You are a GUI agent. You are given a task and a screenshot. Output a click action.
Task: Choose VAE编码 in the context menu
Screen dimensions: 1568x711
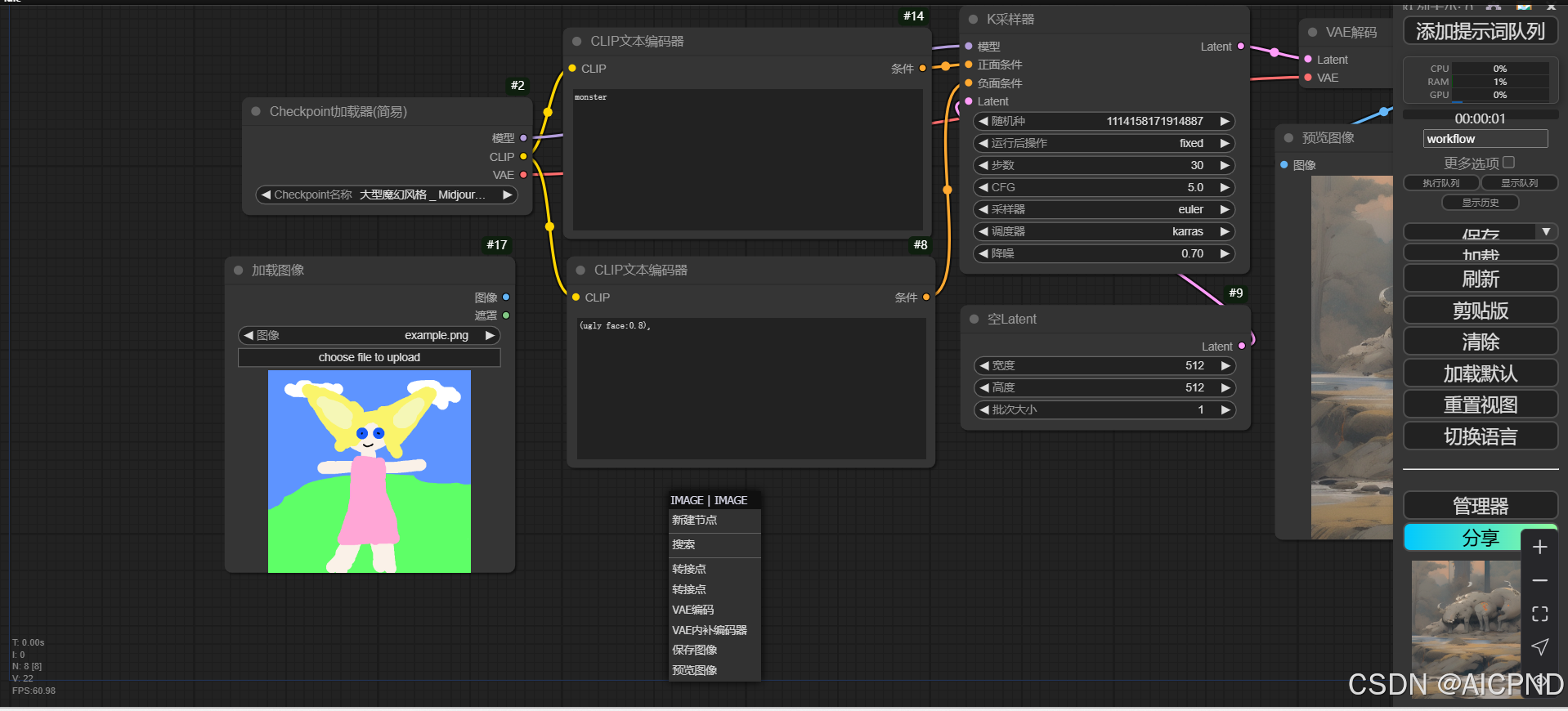click(715, 610)
